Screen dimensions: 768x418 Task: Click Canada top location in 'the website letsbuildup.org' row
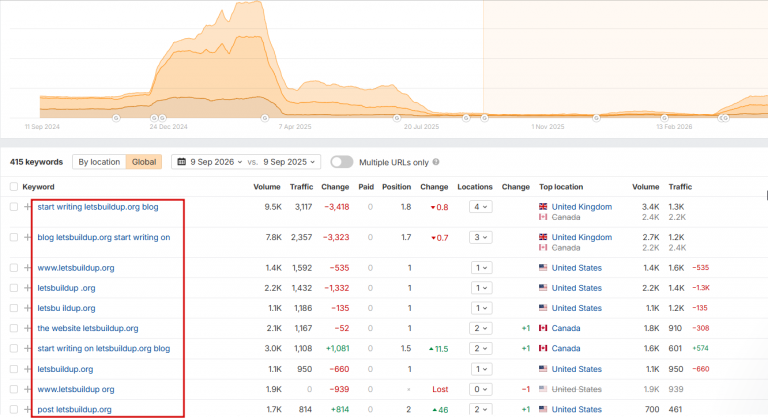[566, 328]
